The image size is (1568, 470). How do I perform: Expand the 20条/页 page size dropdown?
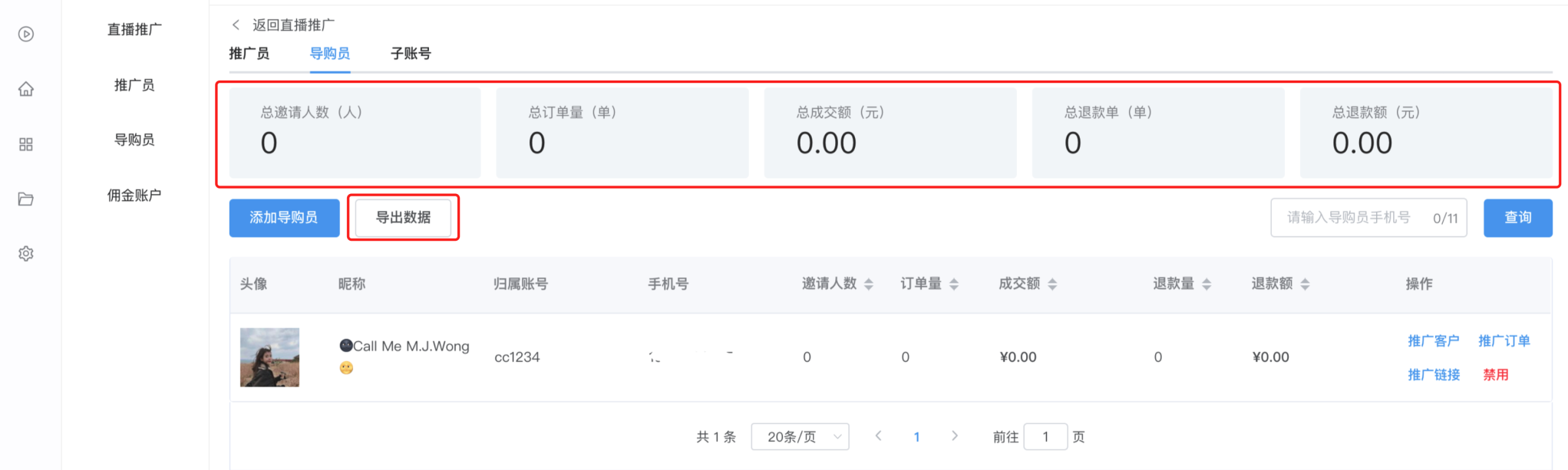pyautogui.click(x=800, y=436)
